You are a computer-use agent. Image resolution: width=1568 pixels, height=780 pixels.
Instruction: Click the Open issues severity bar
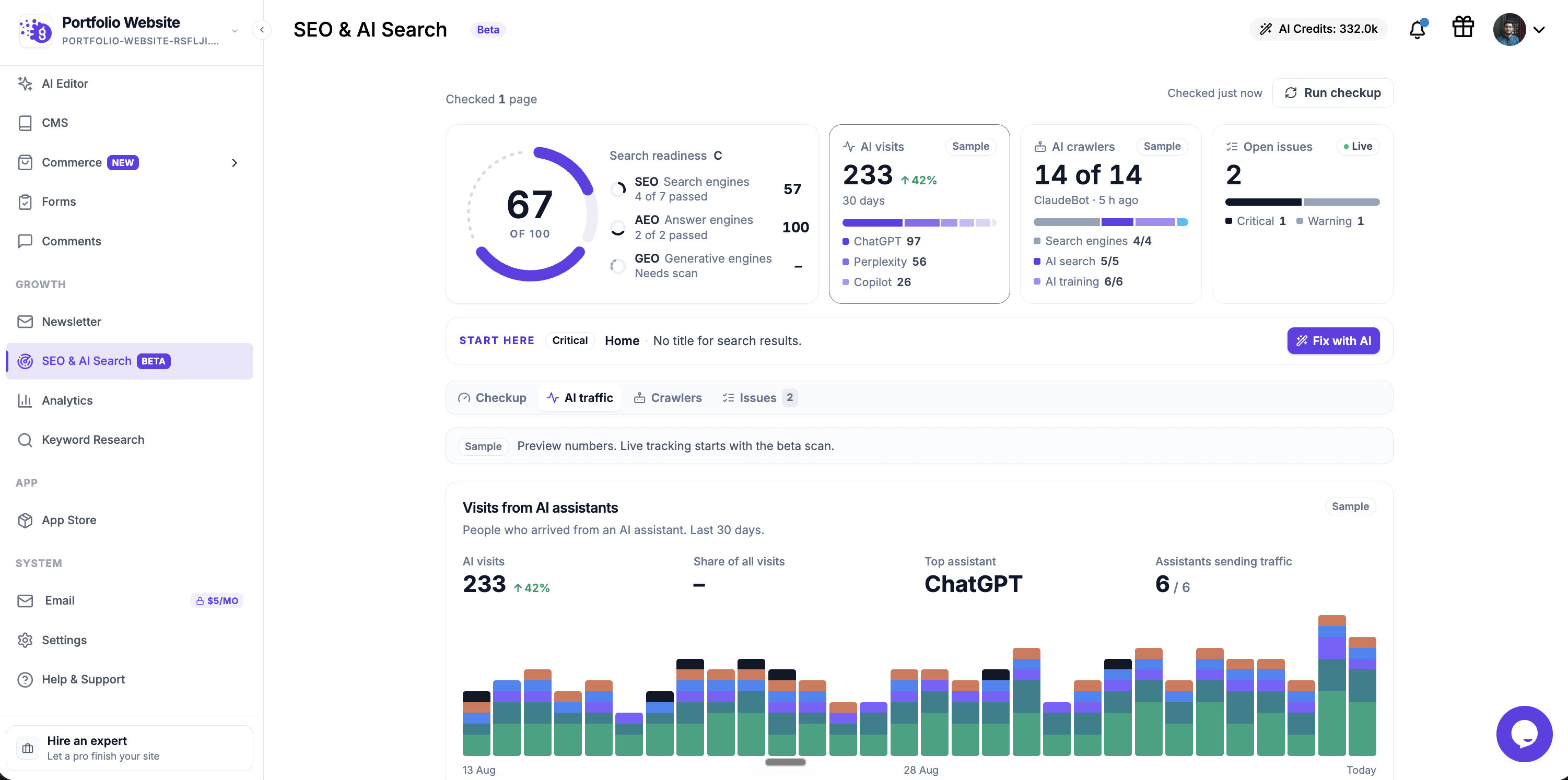pyautogui.click(x=1302, y=202)
